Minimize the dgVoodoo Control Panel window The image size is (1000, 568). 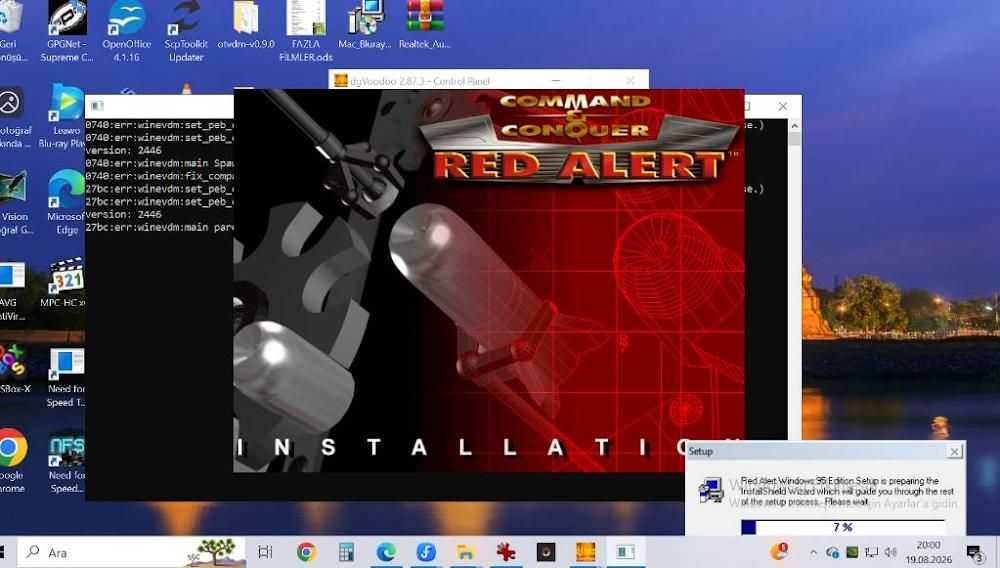[556, 80]
